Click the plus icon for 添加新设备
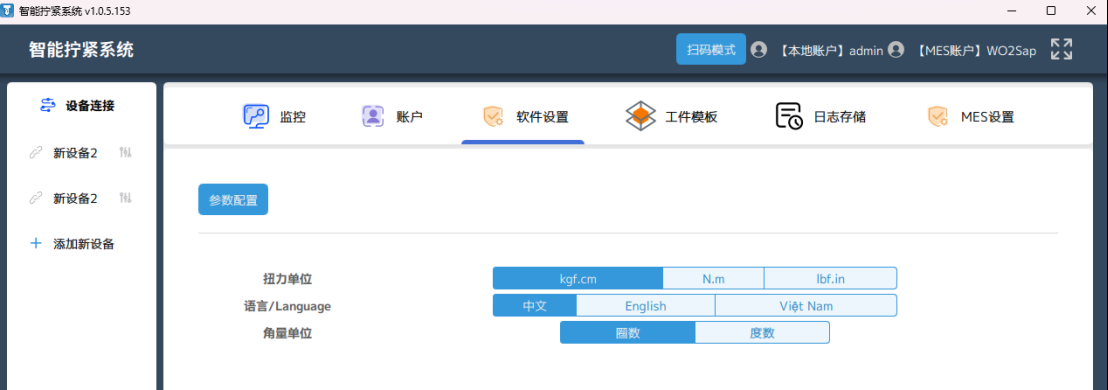1108x390 pixels. click(x=35, y=244)
